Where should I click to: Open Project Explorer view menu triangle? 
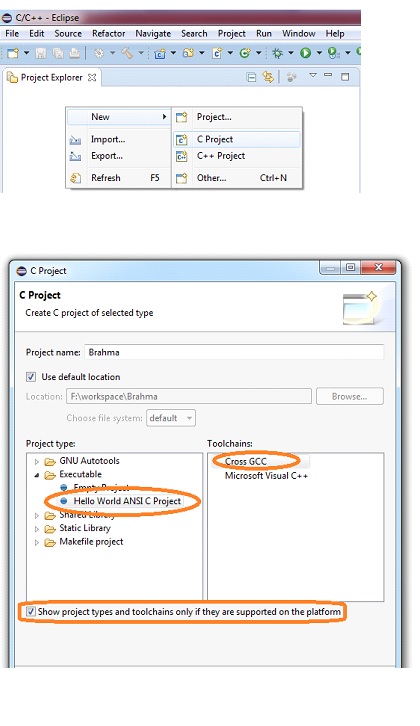click(x=313, y=75)
